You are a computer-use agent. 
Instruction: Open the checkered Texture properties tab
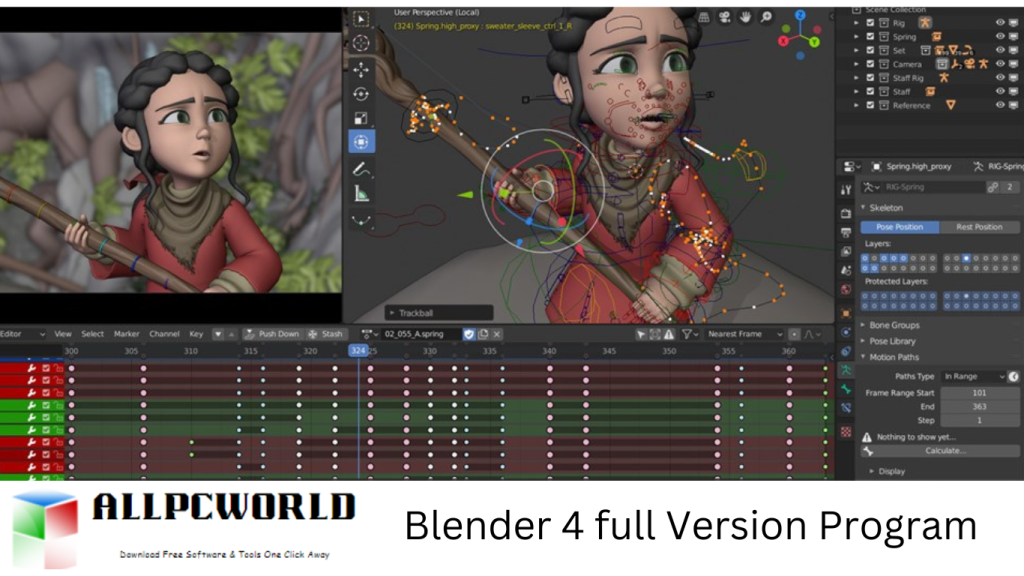[x=846, y=432]
